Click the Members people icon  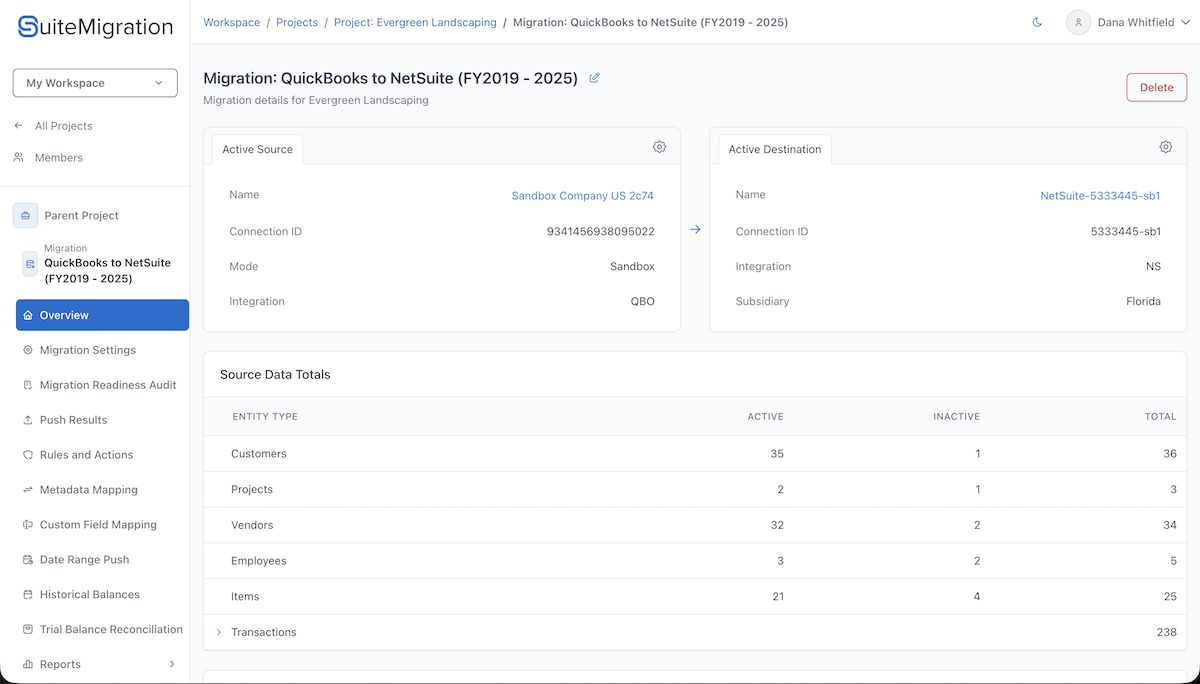[x=18, y=158]
